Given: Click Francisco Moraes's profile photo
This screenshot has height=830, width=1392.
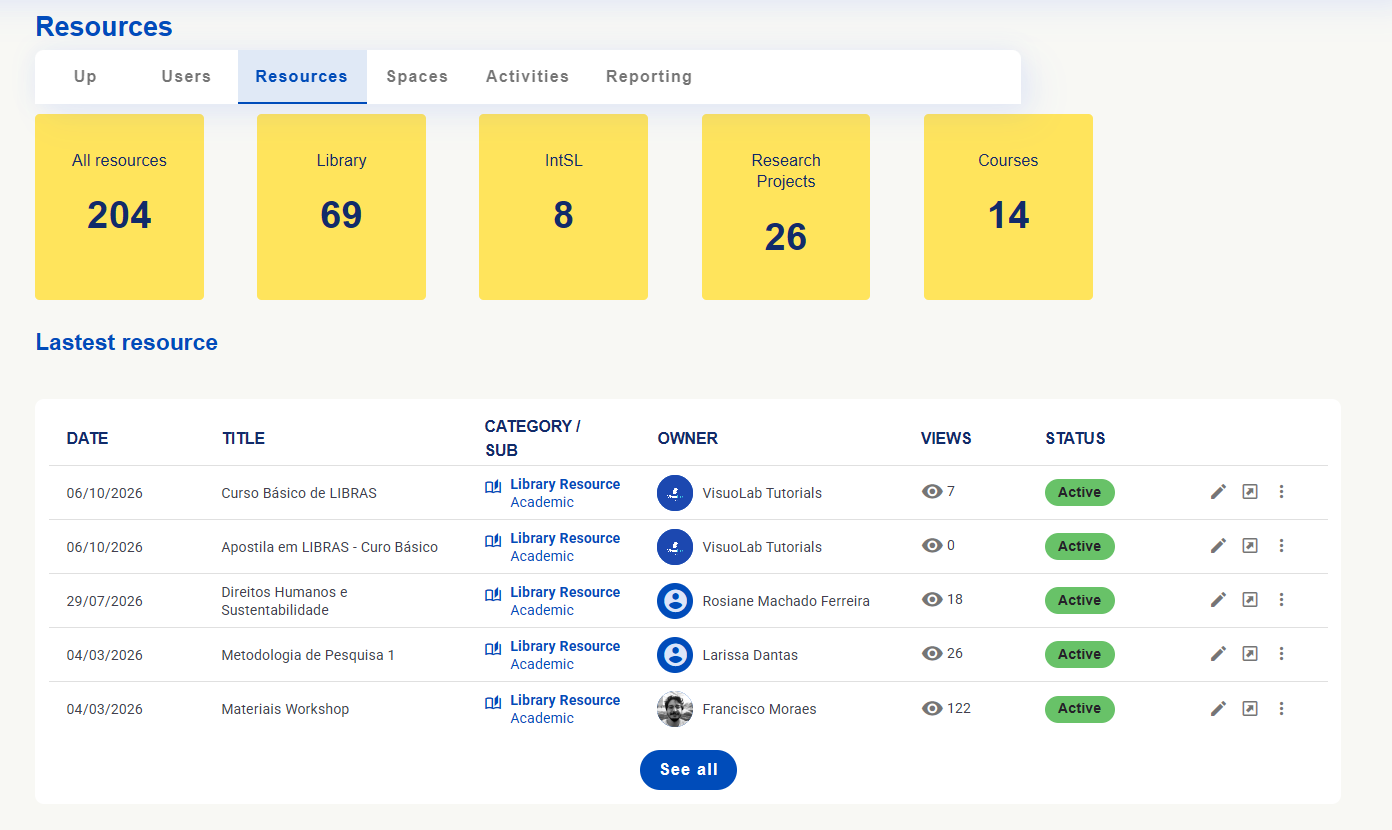Looking at the screenshot, I should click(675, 709).
